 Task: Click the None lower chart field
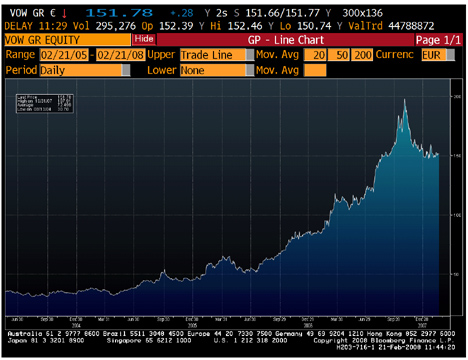coord(213,70)
